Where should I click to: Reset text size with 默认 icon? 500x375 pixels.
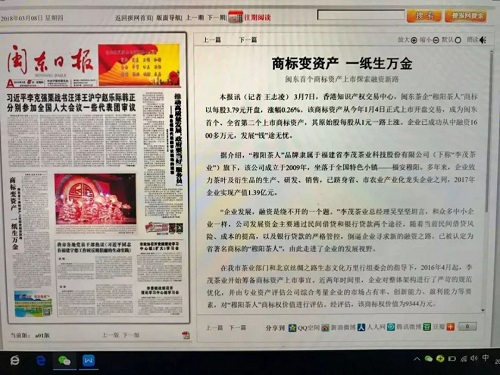pos(458,40)
